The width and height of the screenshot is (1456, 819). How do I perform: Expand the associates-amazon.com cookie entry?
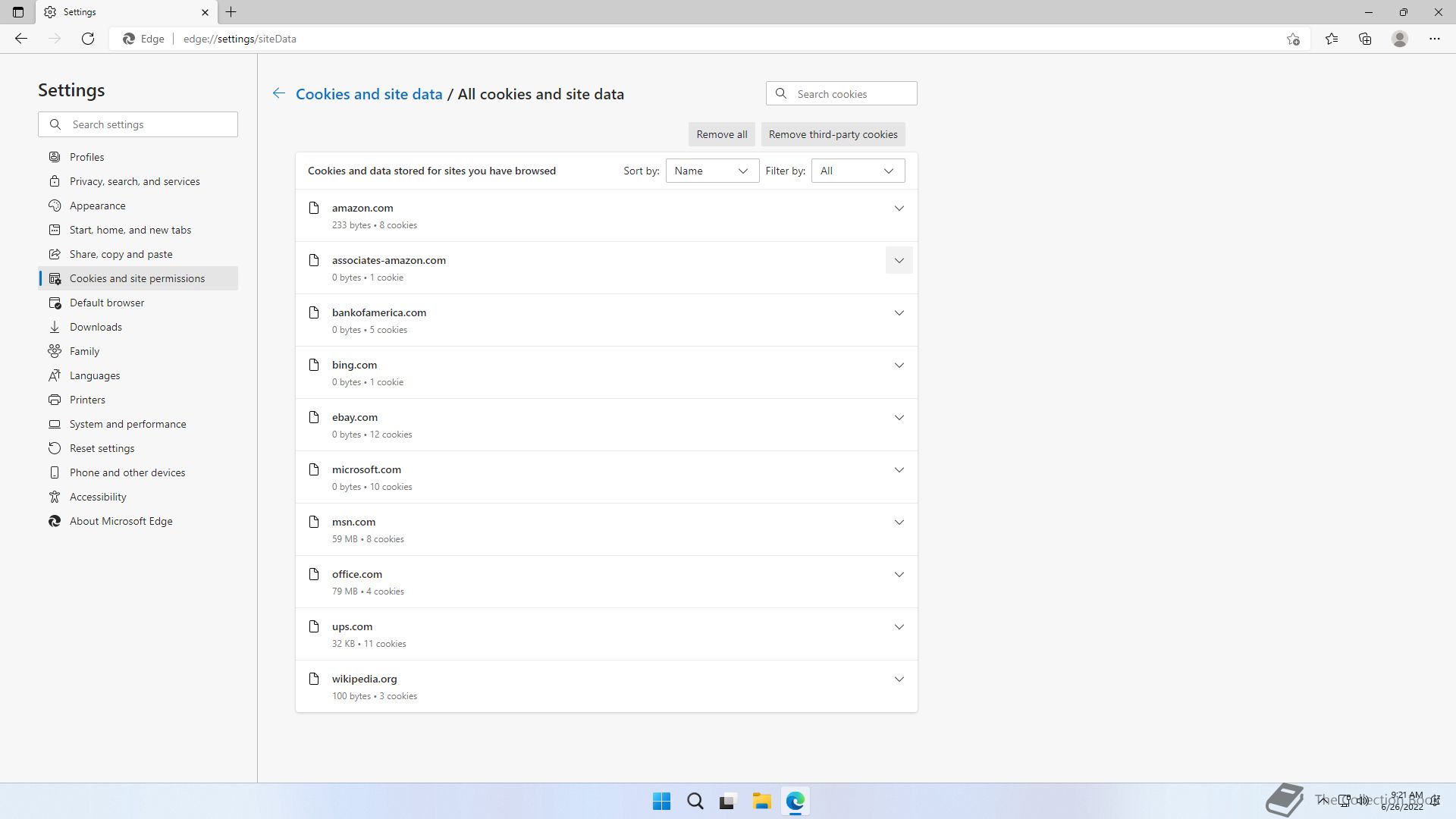pyautogui.click(x=899, y=260)
